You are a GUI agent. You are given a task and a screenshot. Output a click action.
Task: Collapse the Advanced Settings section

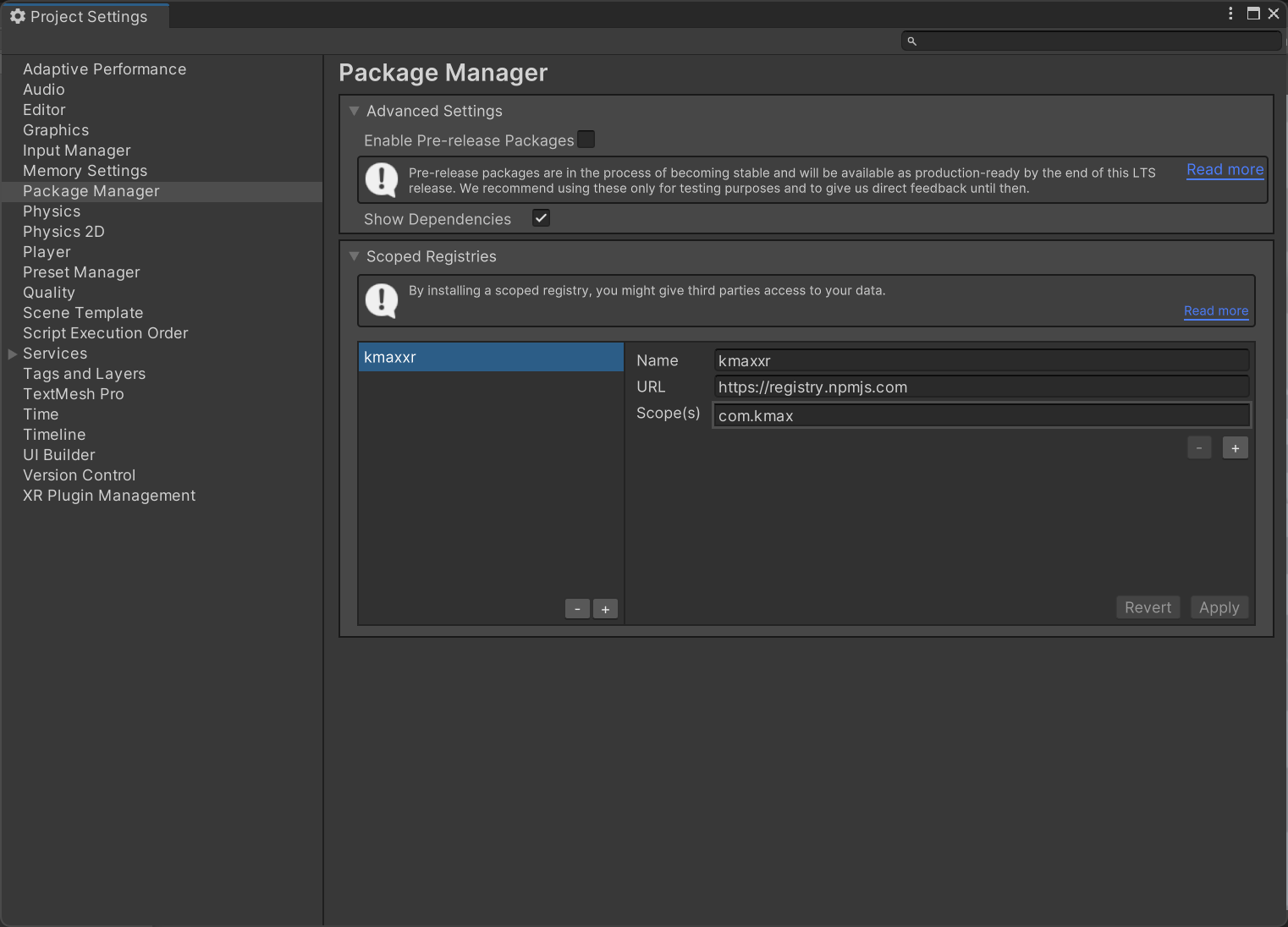354,110
